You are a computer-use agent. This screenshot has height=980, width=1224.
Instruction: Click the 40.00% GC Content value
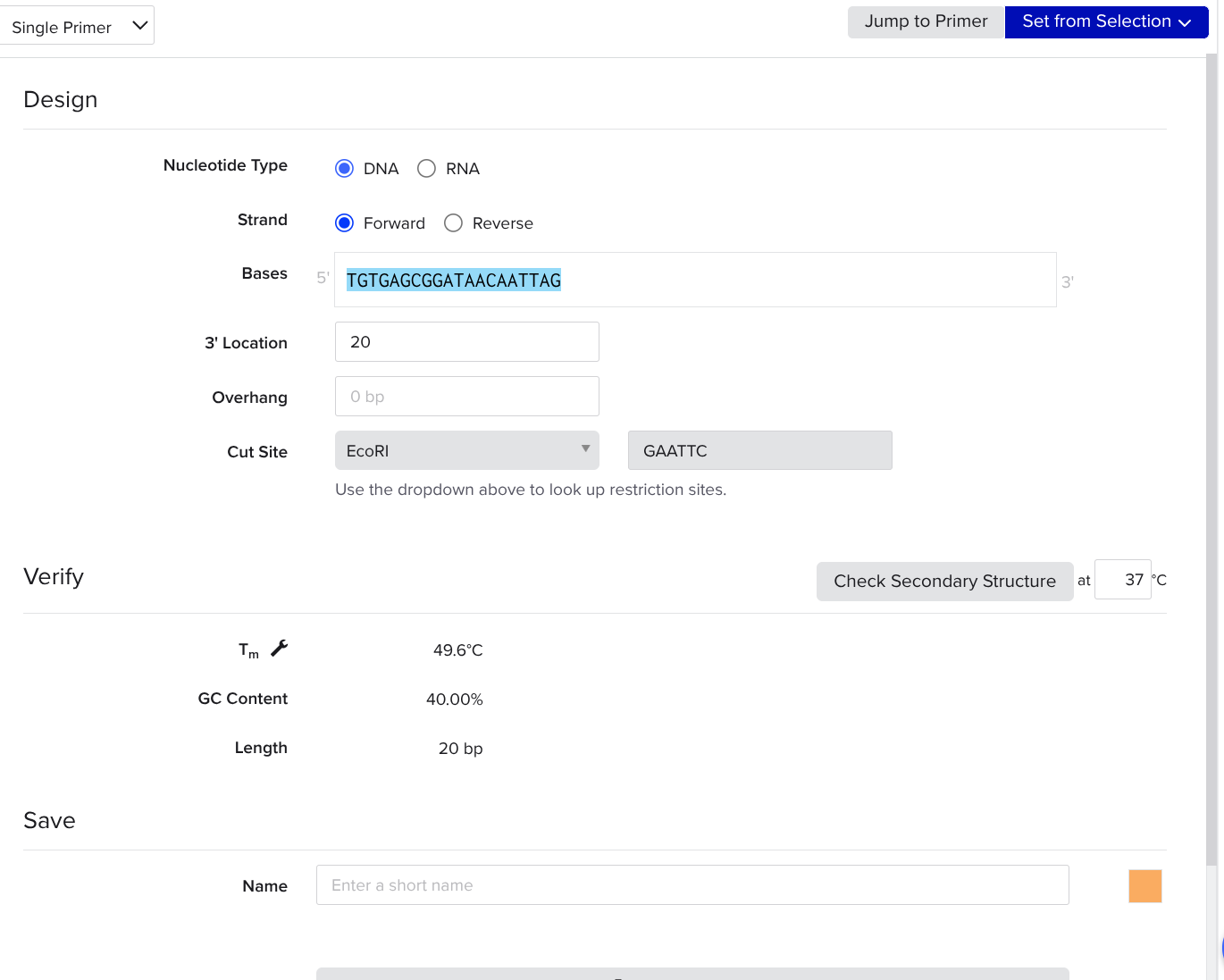click(x=455, y=699)
